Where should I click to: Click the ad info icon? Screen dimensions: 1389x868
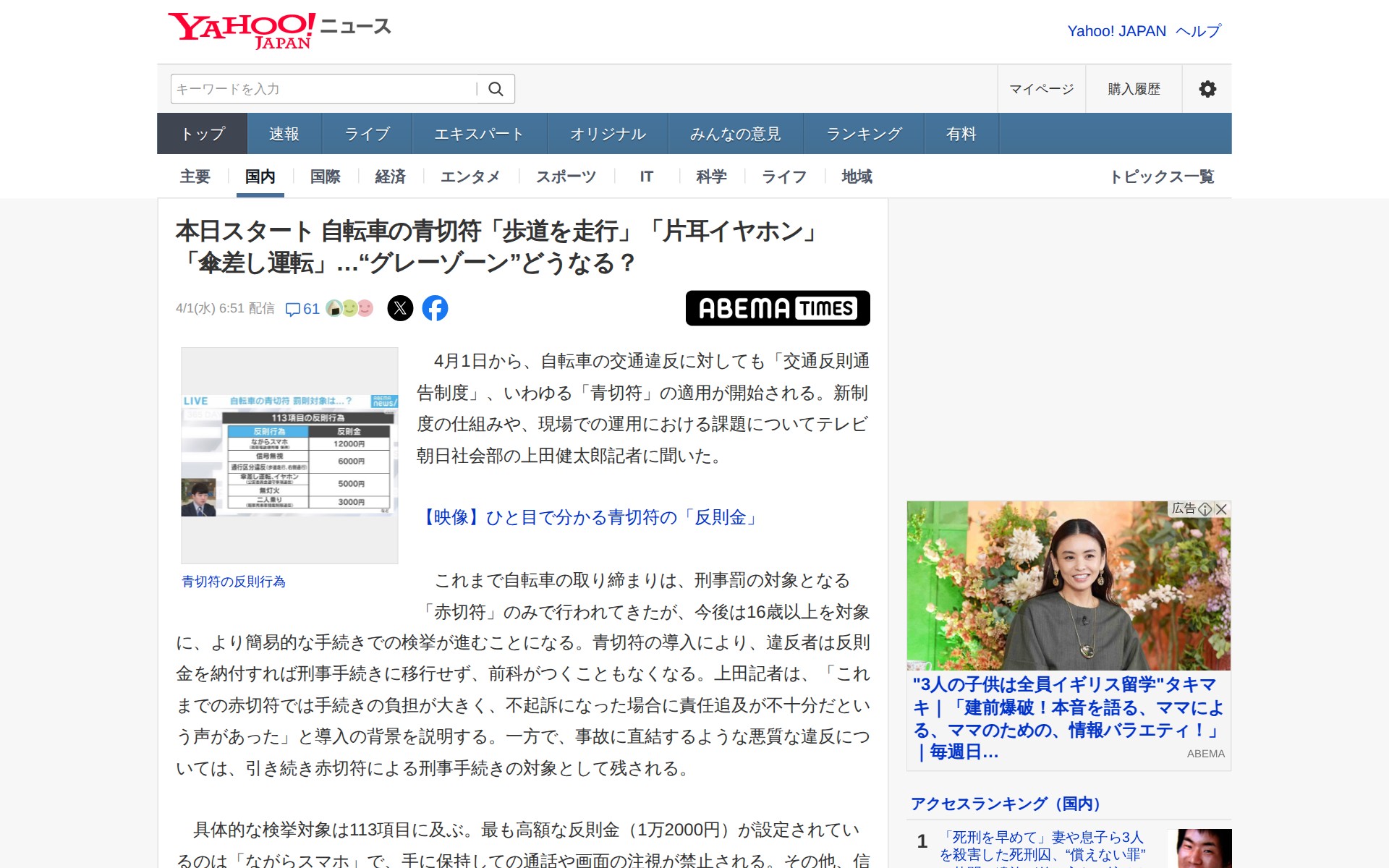pyautogui.click(x=1205, y=509)
